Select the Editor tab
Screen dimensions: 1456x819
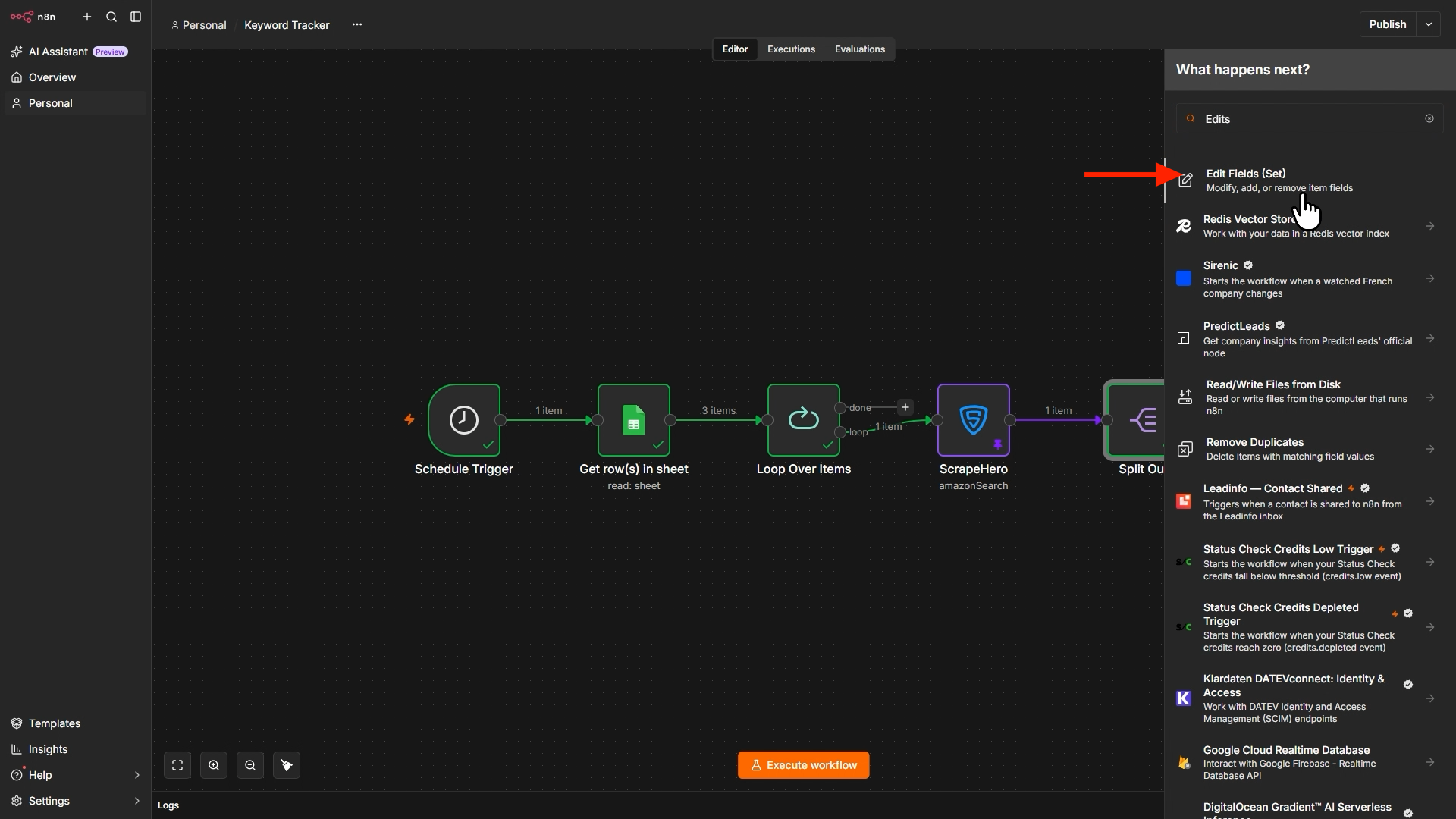(735, 49)
